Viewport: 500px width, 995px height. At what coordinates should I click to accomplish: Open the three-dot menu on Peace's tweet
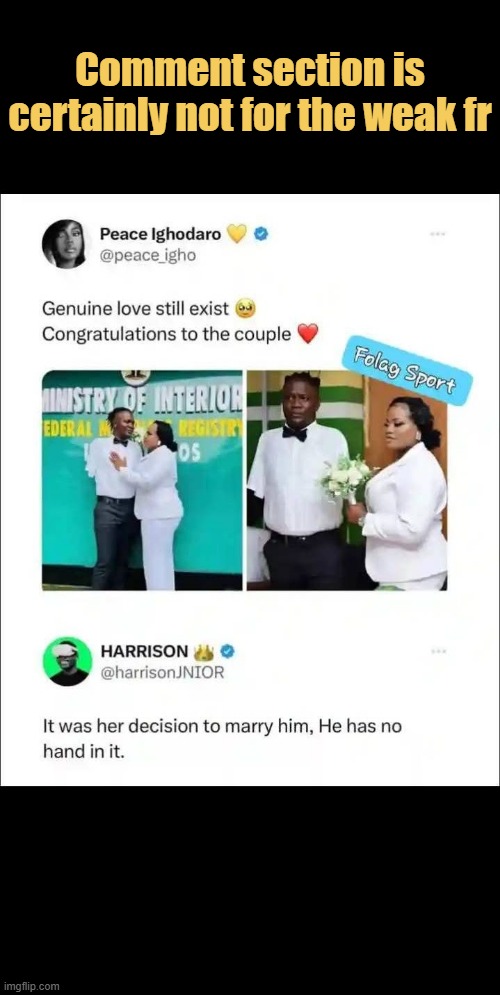pyautogui.click(x=438, y=234)
